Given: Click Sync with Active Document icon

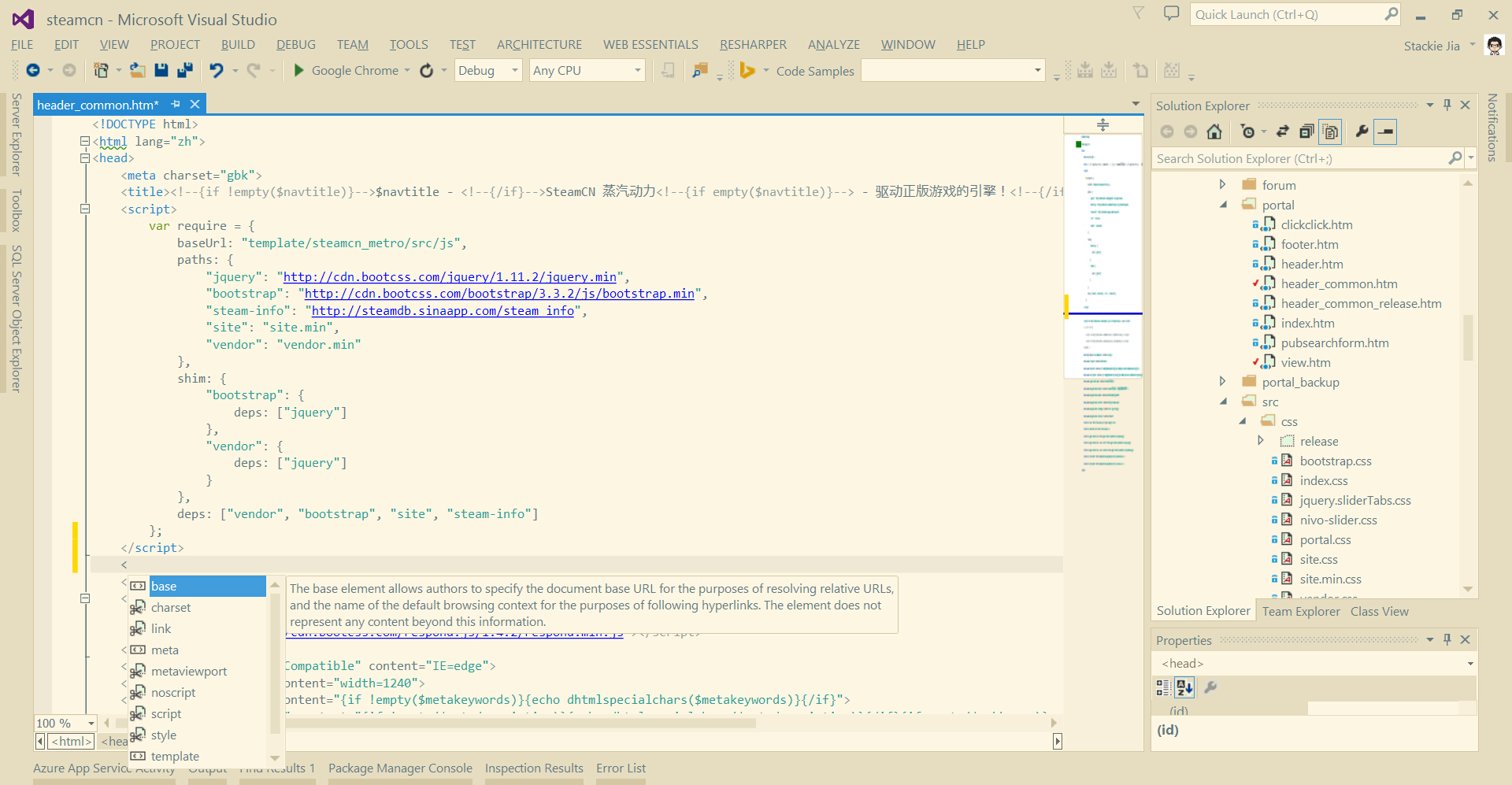Looking at the screenshot, I should click(1283, 132).
